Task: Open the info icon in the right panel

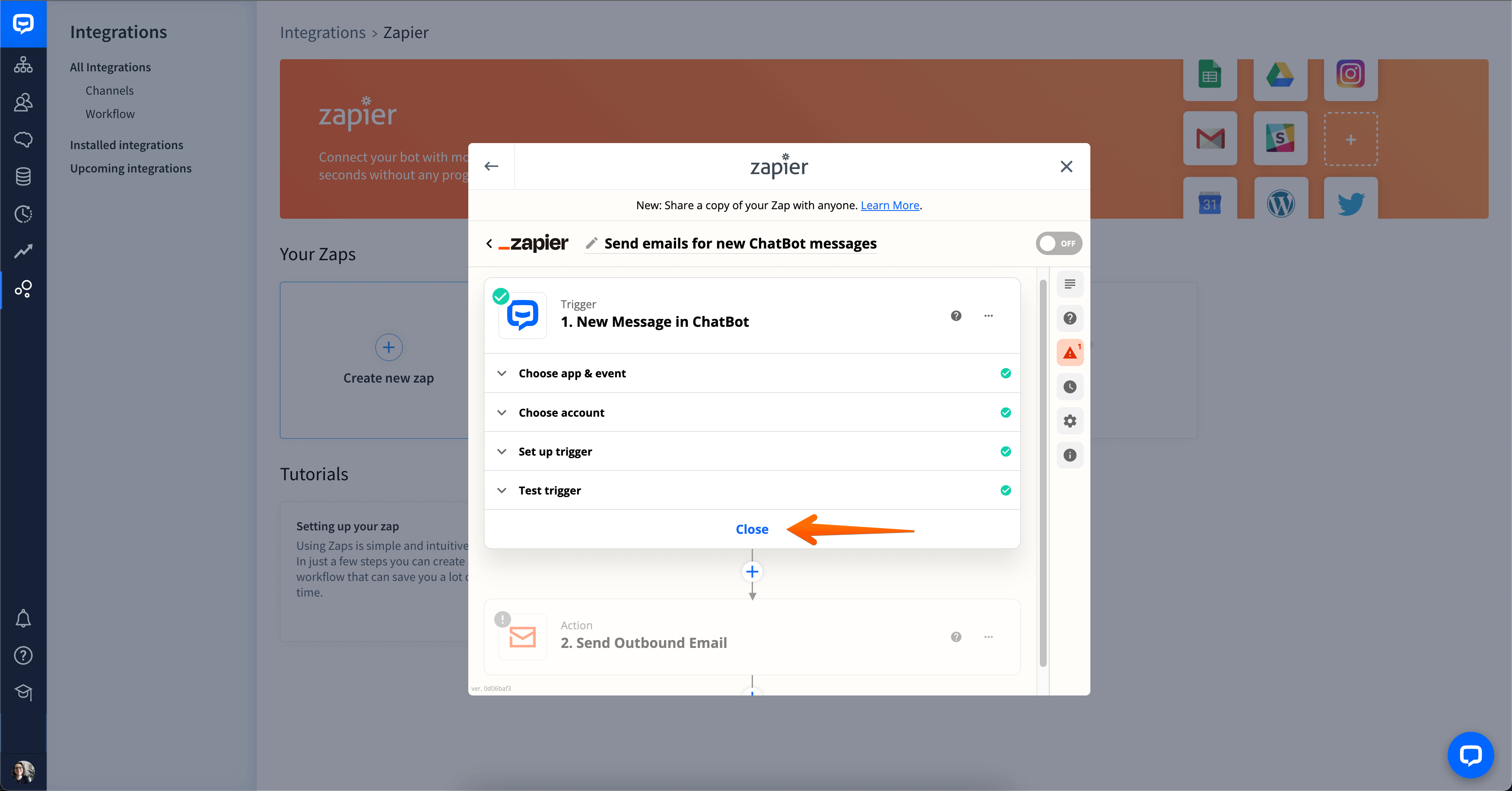Action: [x=1070, y=455]
